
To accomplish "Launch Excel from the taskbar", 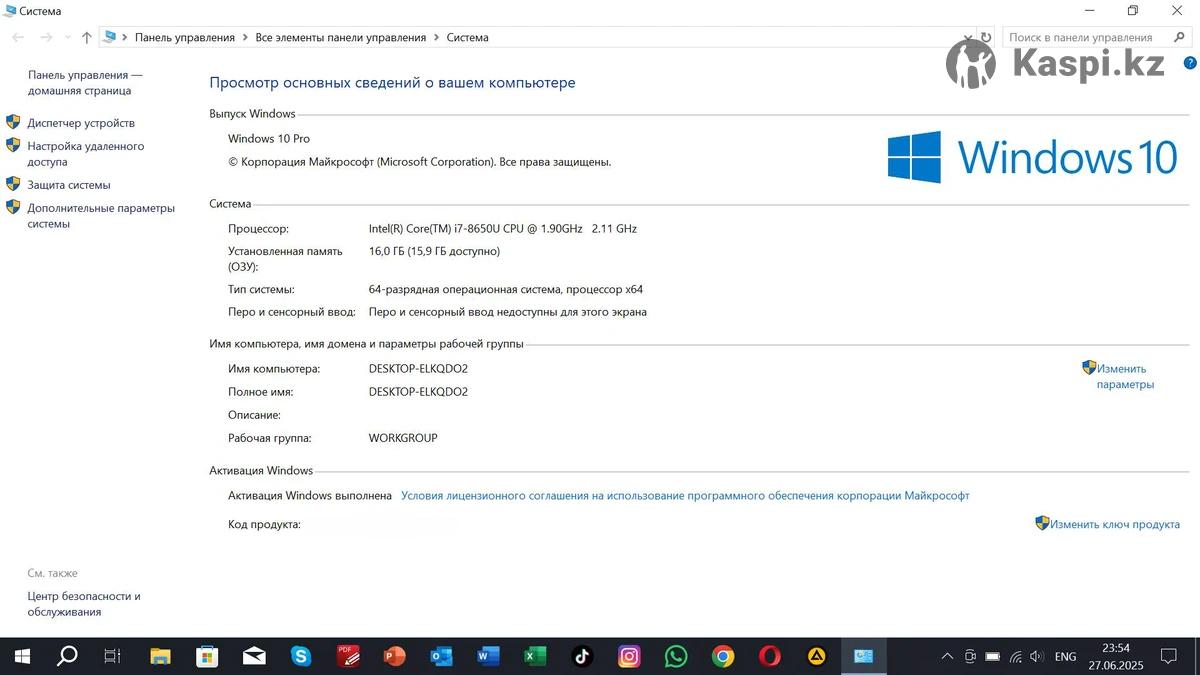I will pos(535,657).
